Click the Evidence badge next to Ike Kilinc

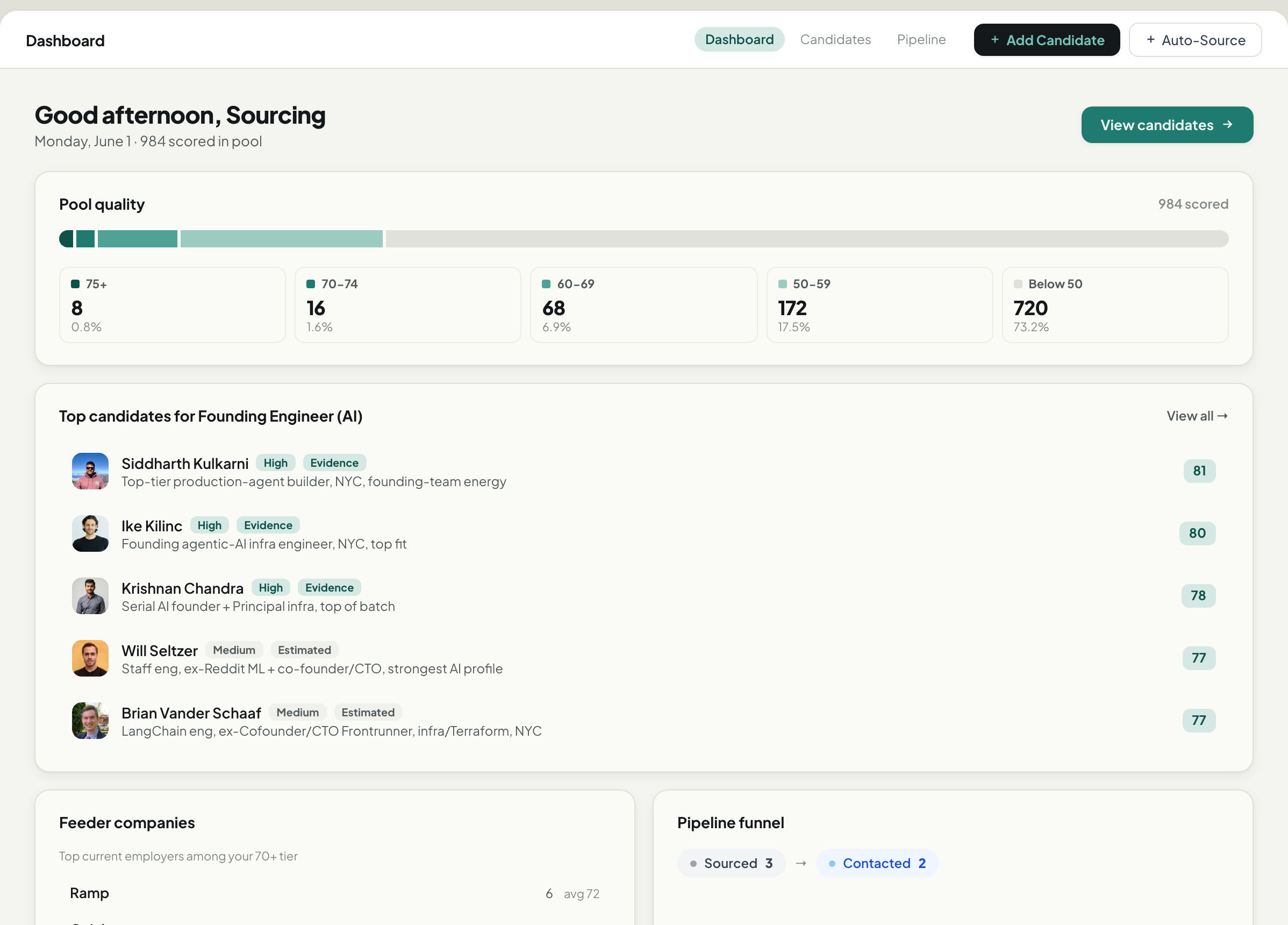pyautogui.click(x=268, y=525)
